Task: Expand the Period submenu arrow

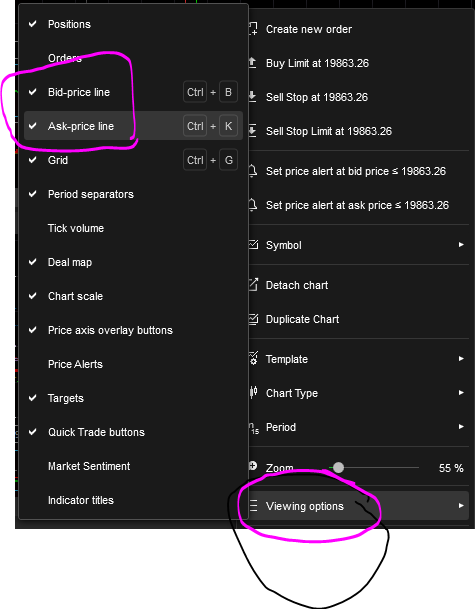Action: 461,426
